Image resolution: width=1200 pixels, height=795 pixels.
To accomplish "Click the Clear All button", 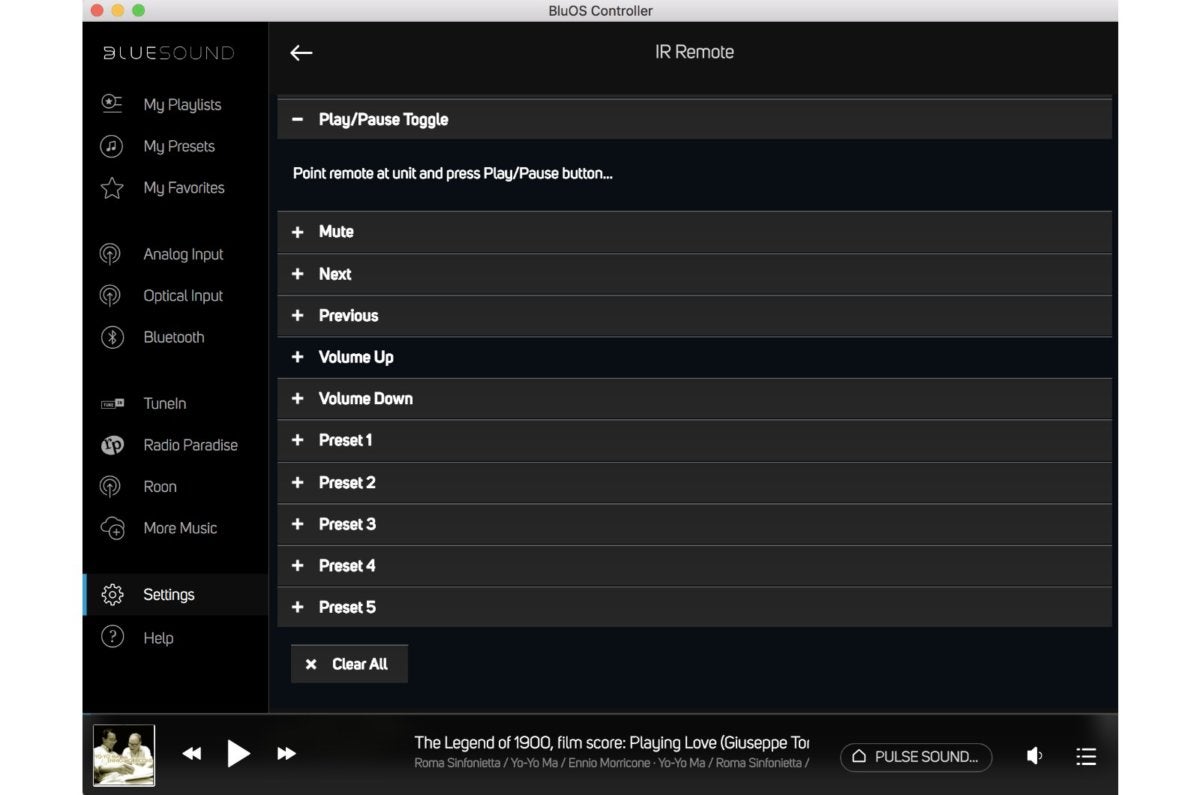I will 349,664.
